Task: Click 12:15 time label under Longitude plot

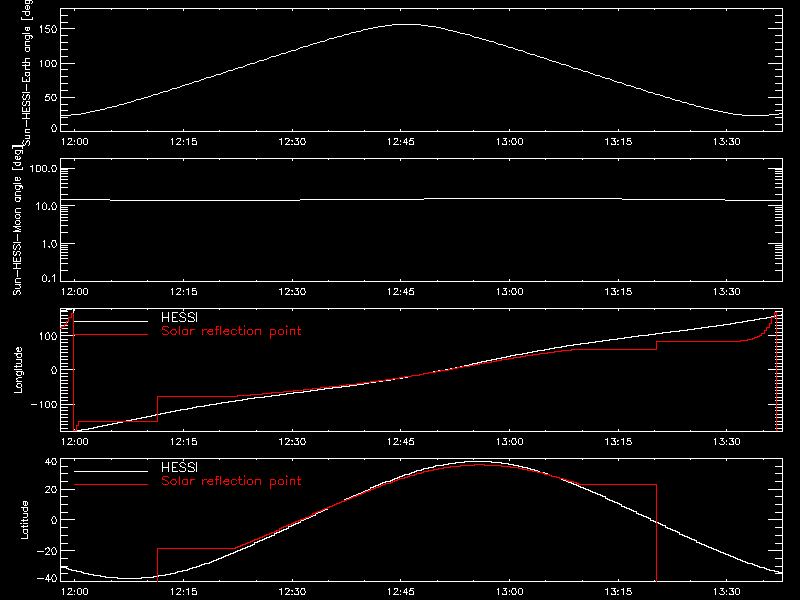Action: point(183,441)
